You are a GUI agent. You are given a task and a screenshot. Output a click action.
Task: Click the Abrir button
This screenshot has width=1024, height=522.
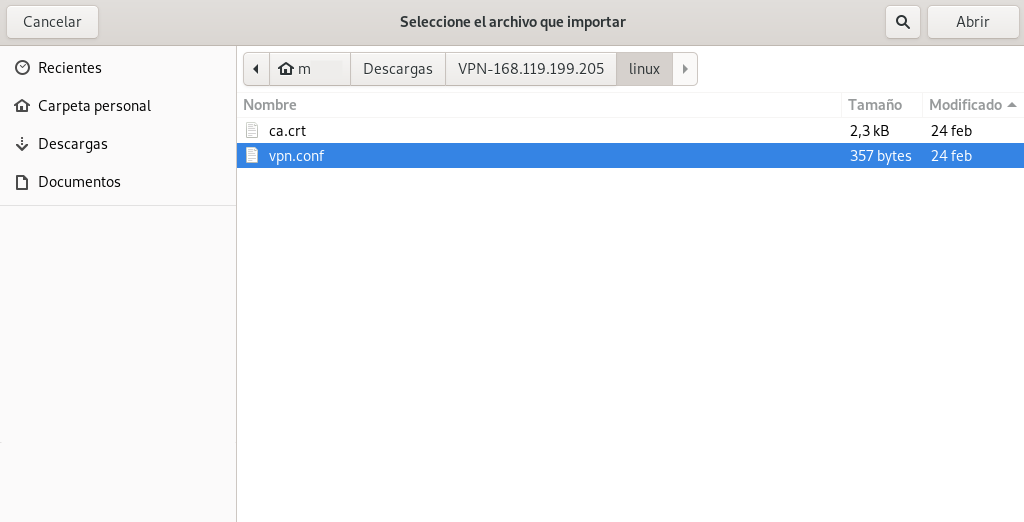[972, 22]
